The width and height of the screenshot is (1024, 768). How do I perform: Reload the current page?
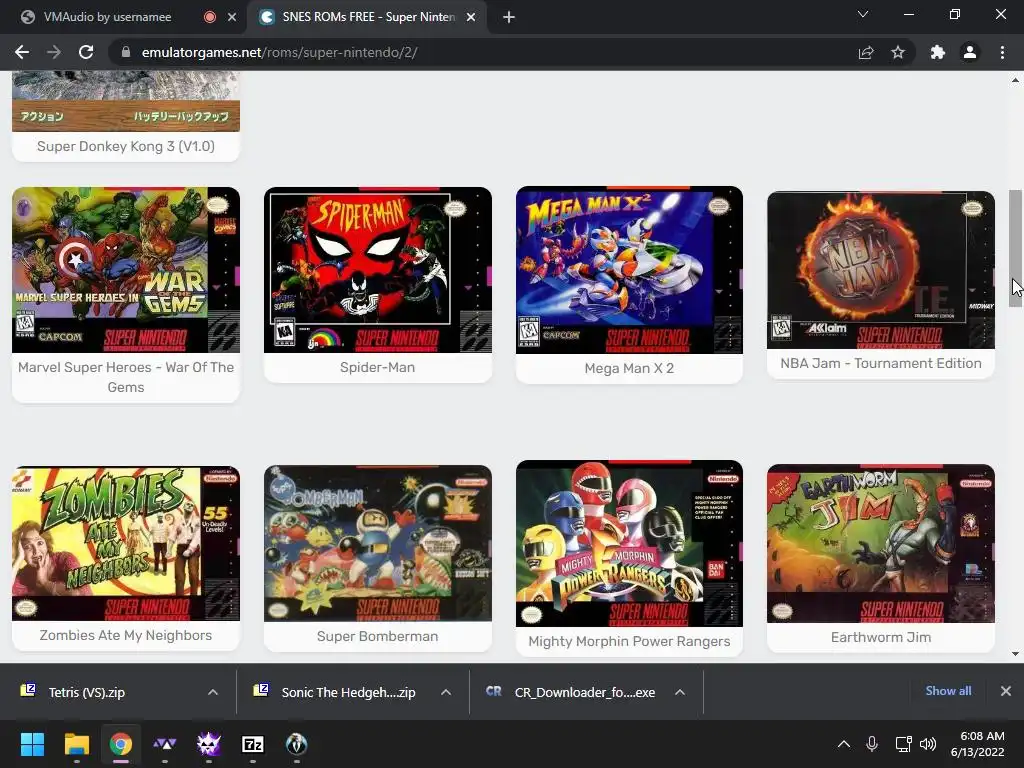(x=86, y=52)
